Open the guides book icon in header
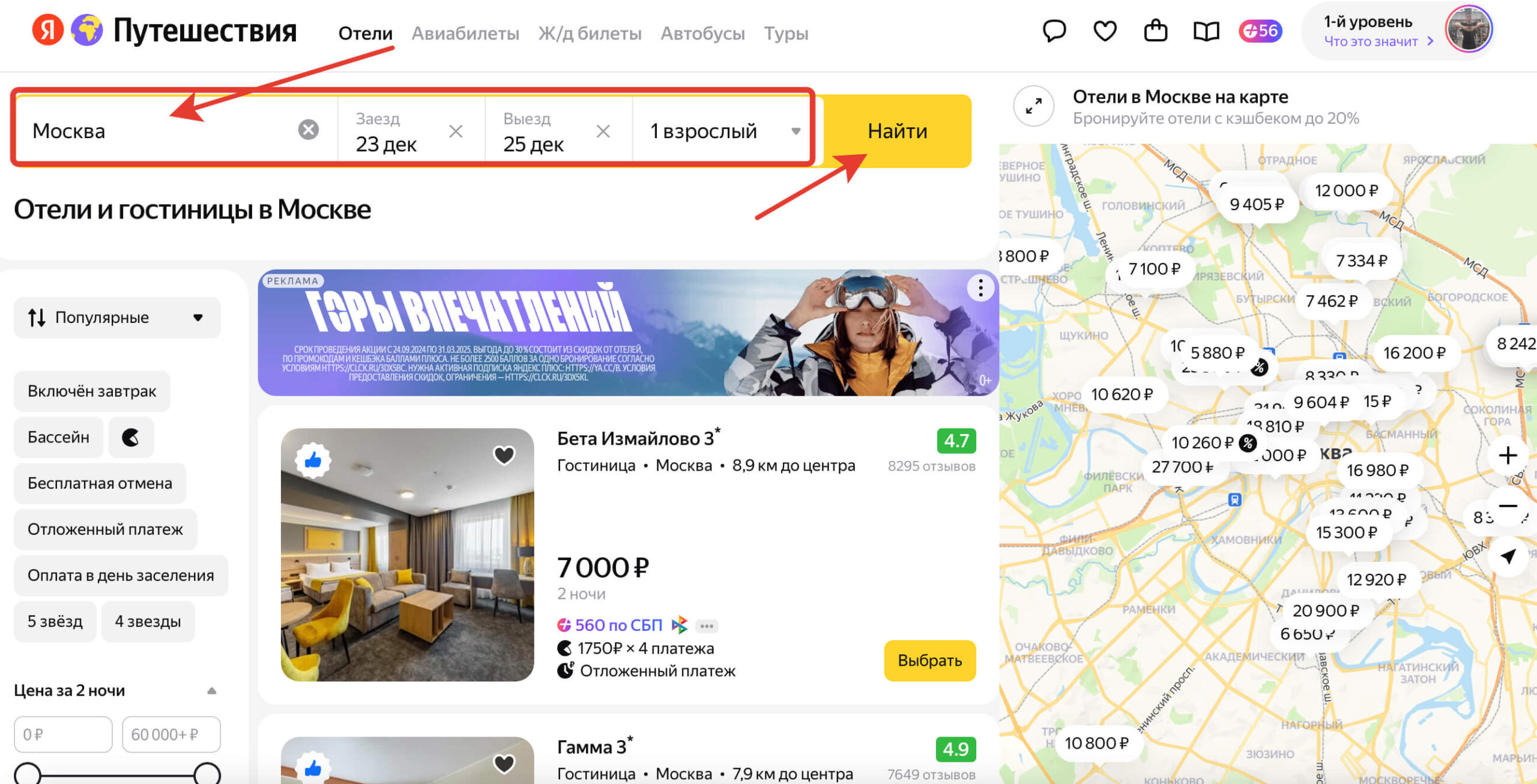This screenshot has width=1537, height=784. click(1207, 31)
